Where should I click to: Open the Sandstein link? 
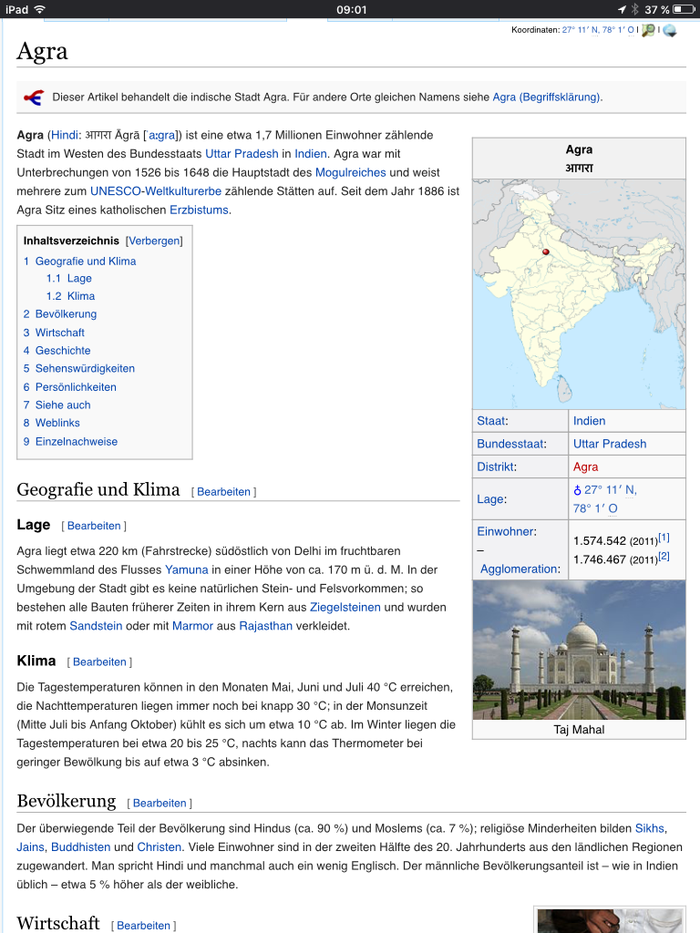pos(96,626)
